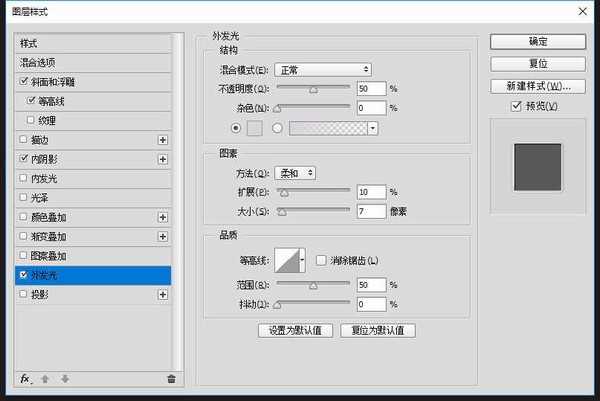Select the solid color glow radio button
The height and width of the screenshot is (401, 600).
click(236, 128)
